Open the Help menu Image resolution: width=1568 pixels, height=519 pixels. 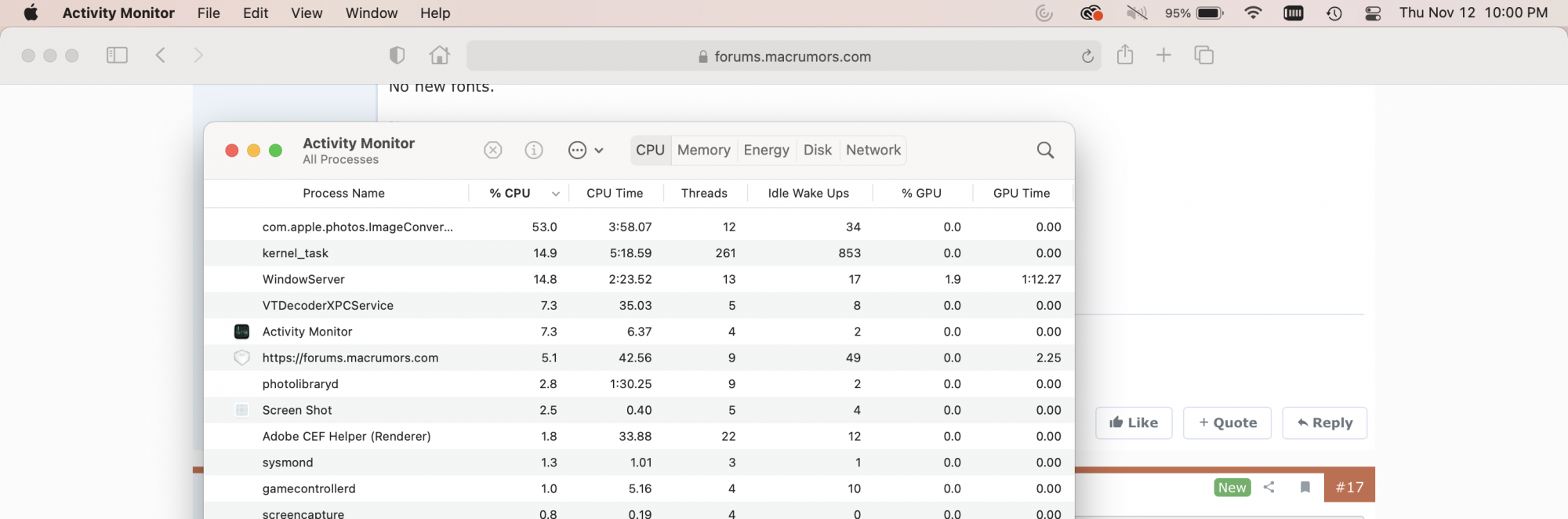coord(435,13)
